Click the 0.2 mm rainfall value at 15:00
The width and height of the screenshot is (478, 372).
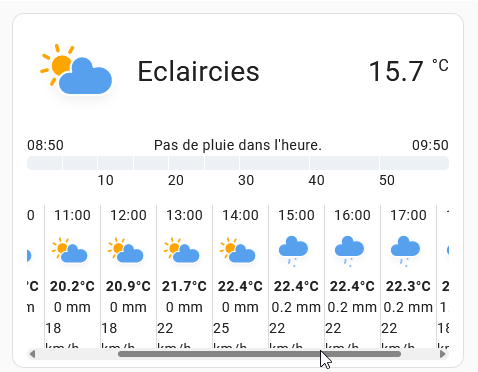click(x=296, y=307)
